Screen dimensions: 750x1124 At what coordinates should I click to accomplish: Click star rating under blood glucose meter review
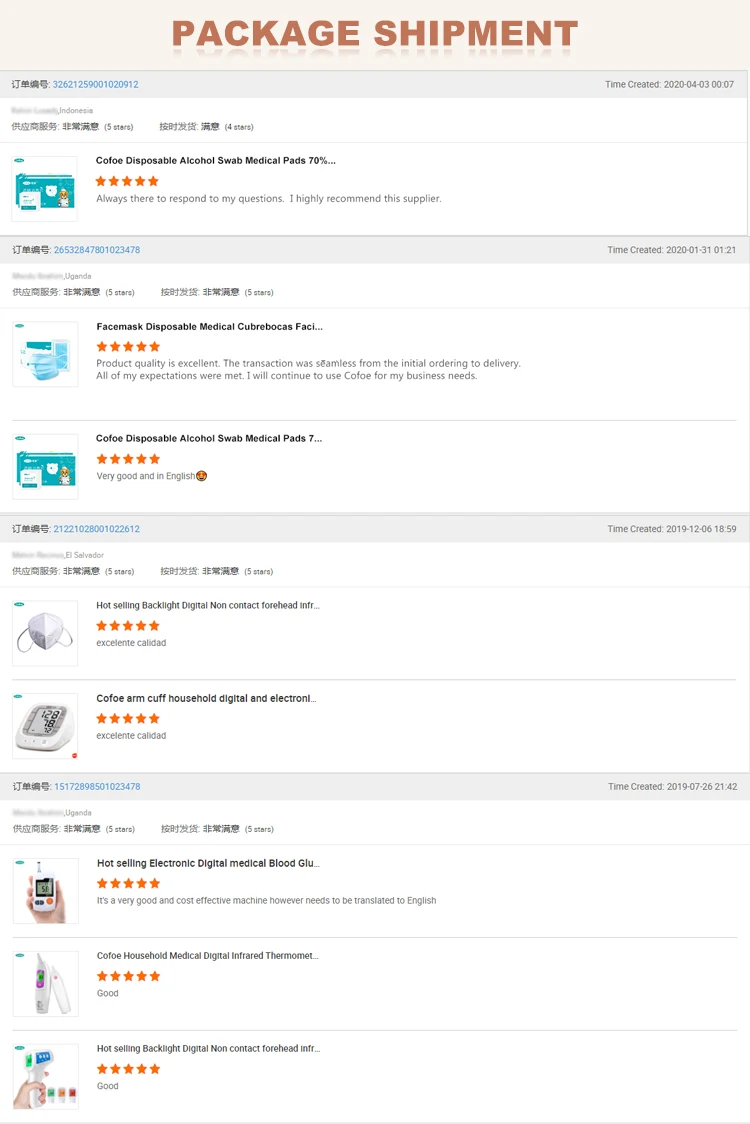(x=128, y=883)
